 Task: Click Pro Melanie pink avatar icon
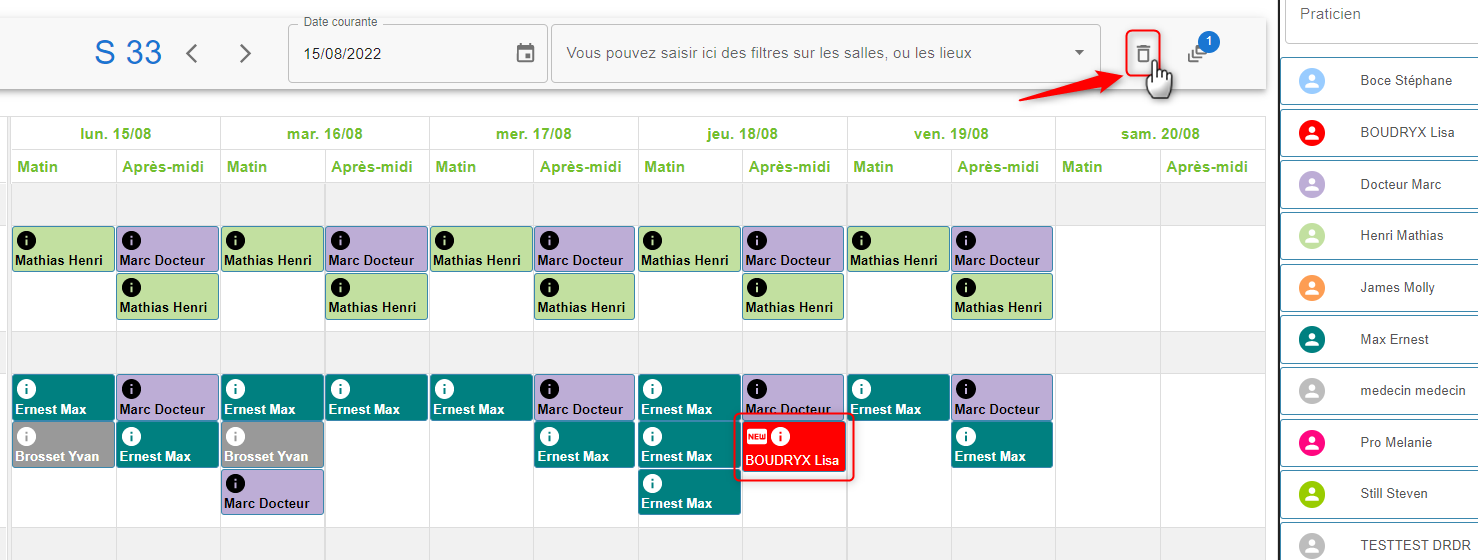pyautogui.click(x=1312, y=442)
